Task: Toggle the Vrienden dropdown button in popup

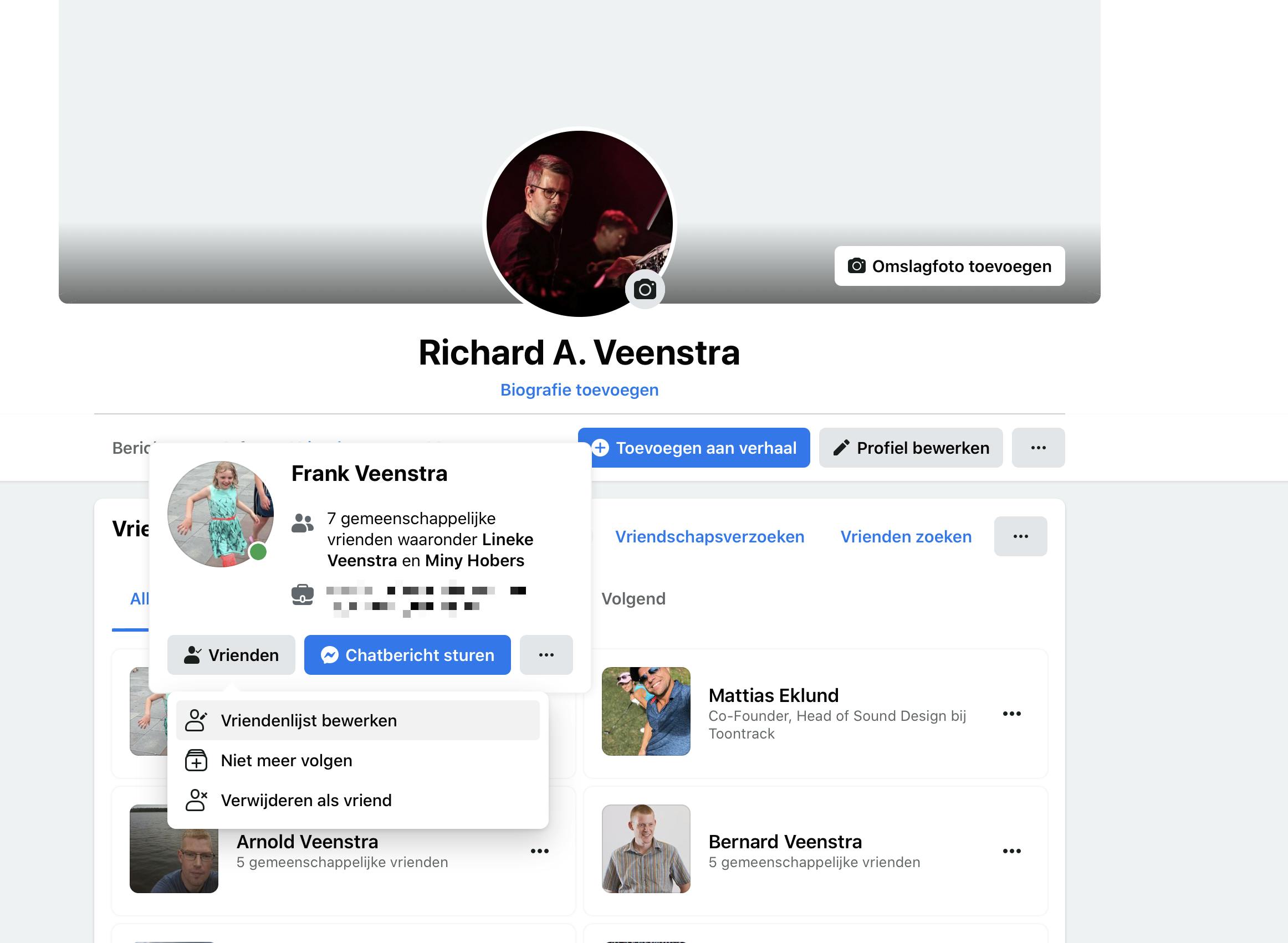Action: (x=231, y=655)
